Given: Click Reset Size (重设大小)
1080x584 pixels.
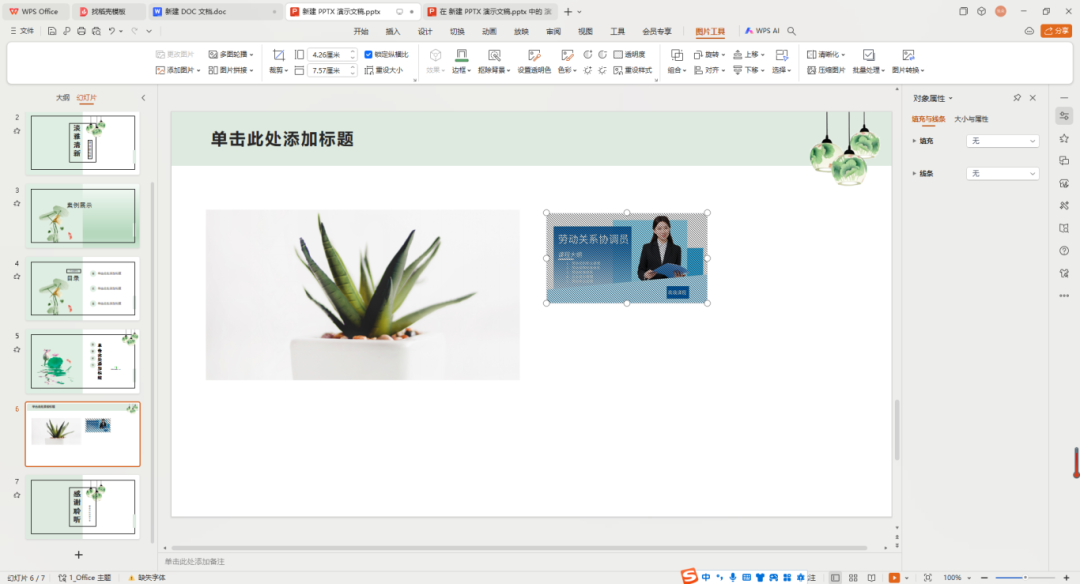Looking at the screenshot, I should click(x=384, y=70).
